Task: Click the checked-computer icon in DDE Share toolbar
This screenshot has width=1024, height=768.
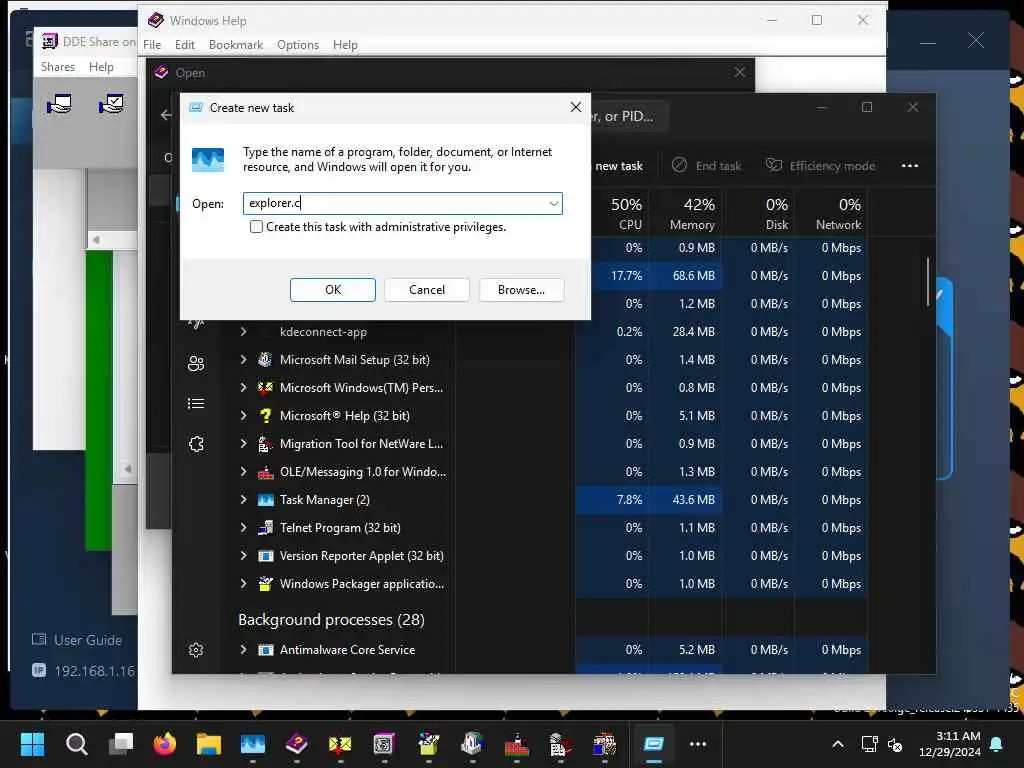Action: pyautogui.click(x=110, y=104)
